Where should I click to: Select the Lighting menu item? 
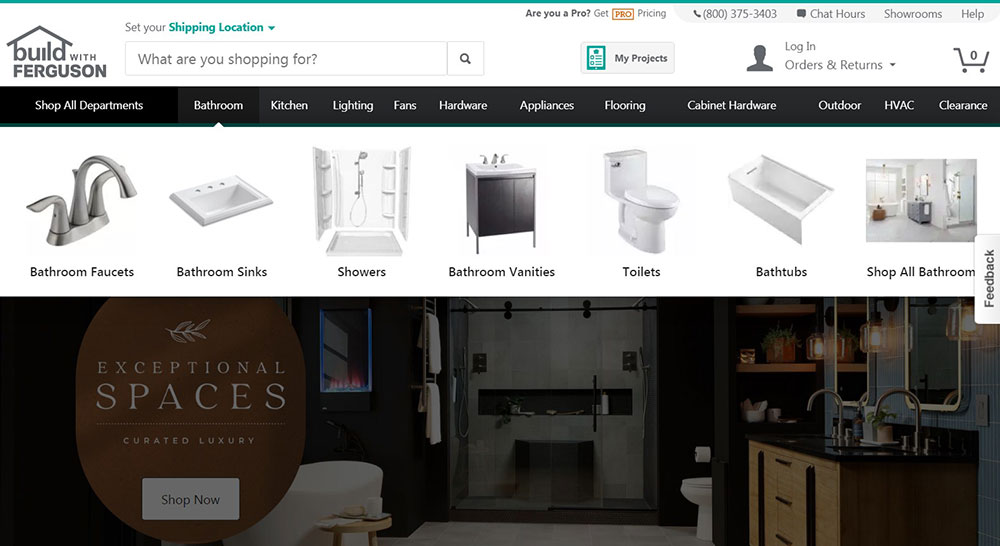[353, 105]
